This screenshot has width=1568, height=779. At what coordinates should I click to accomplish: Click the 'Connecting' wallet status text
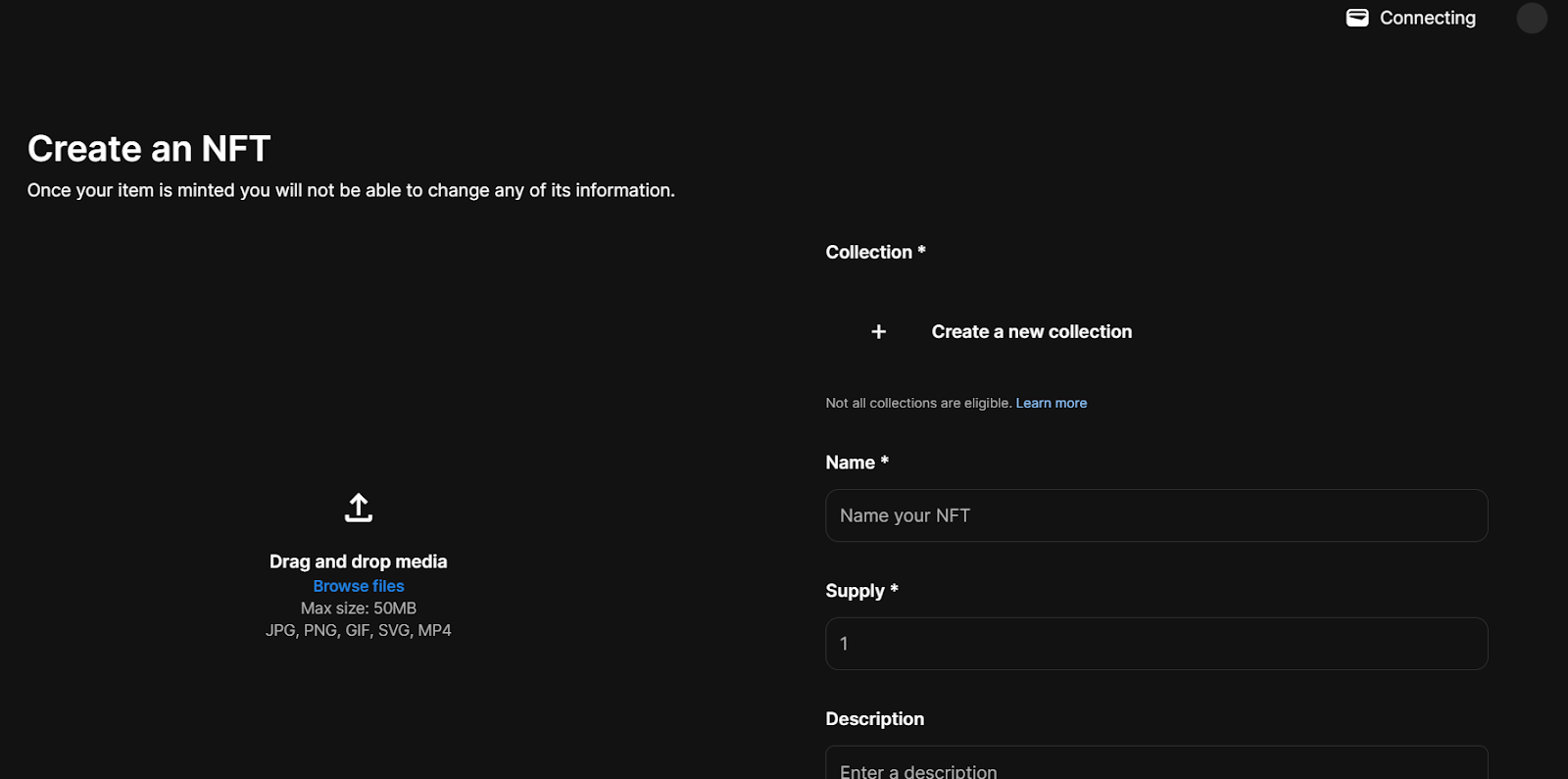(1427, 18)
